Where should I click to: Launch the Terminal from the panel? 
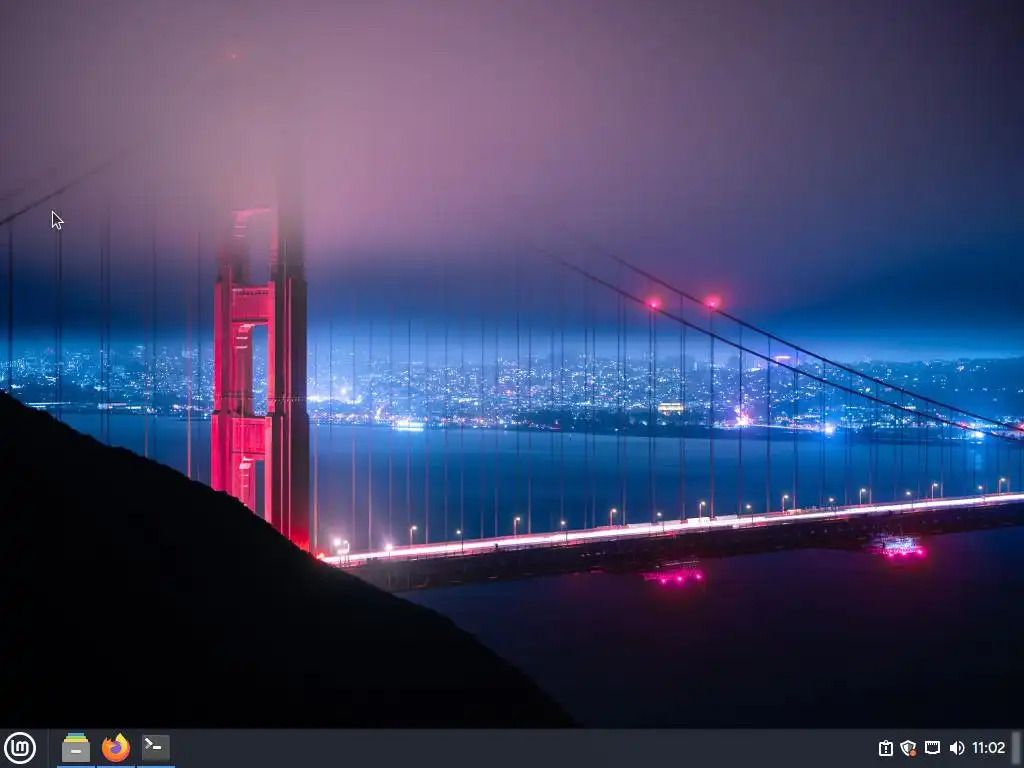coord(155,748)
